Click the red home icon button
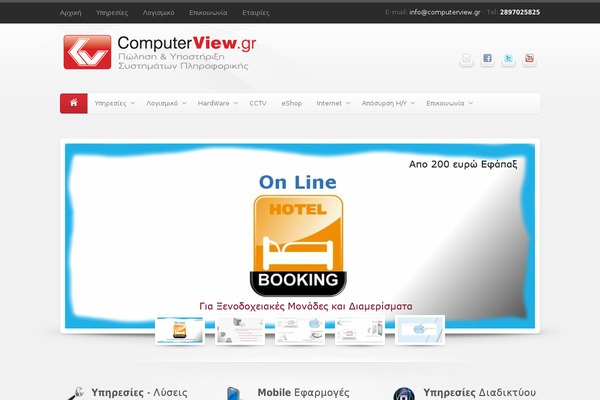Viewport: 600px width, 400px height. pos(74,103)
